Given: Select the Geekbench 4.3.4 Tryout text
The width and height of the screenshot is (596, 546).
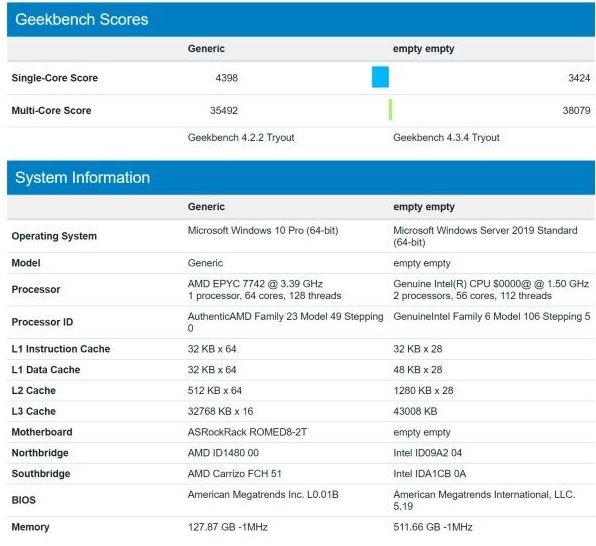Looking at the screenshot, I should [x=446, y=137].
